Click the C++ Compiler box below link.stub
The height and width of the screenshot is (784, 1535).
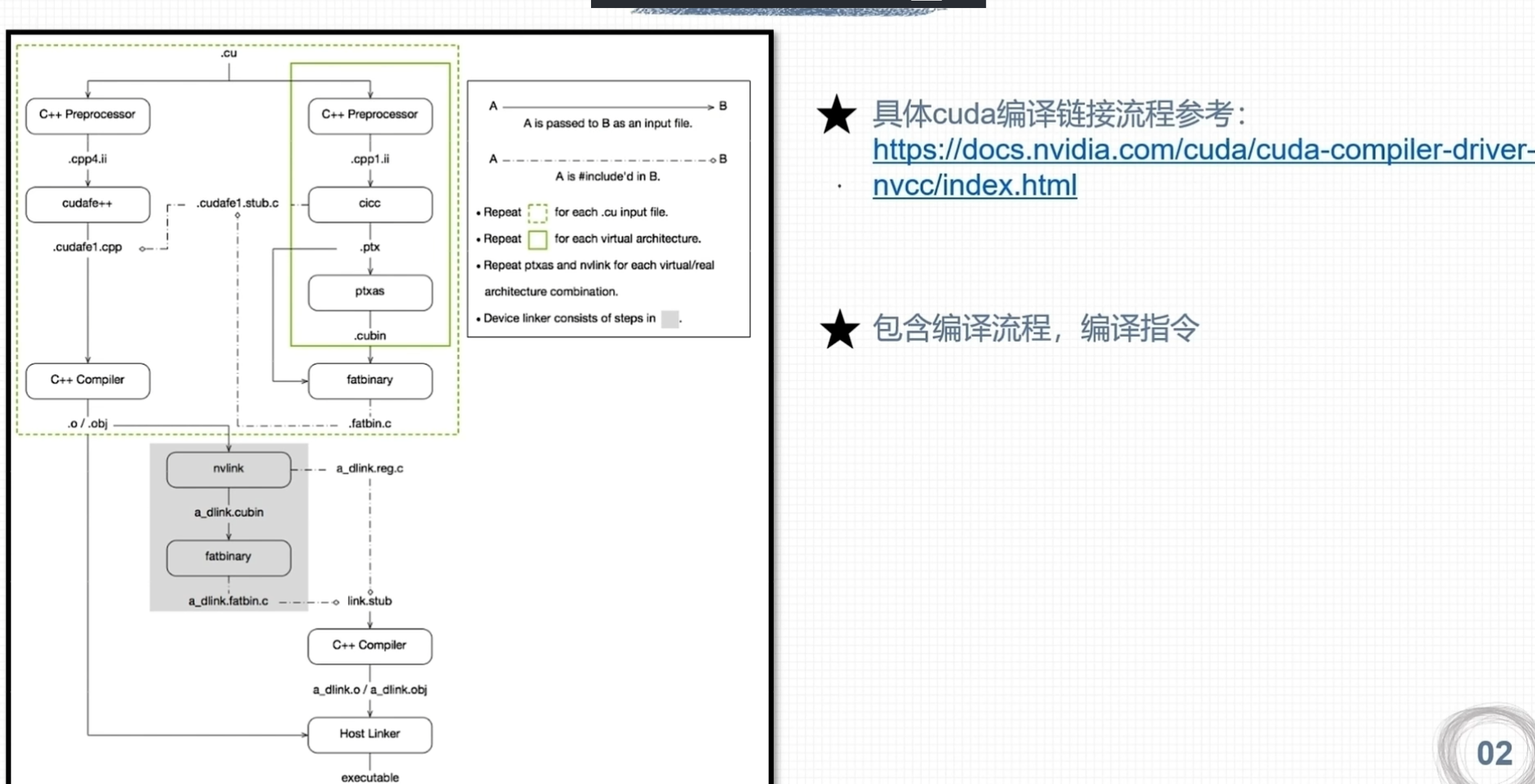370,646
